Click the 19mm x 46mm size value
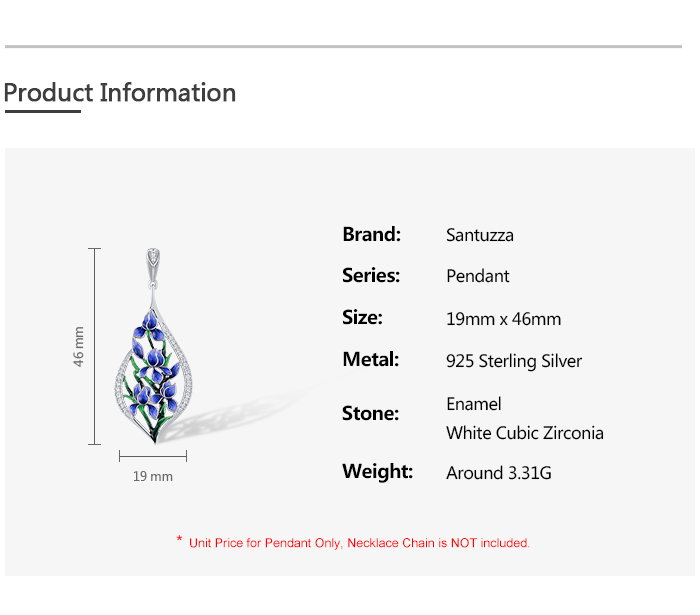Image resolution: width=700 pixels, height=615 pixels. point(503,320)
